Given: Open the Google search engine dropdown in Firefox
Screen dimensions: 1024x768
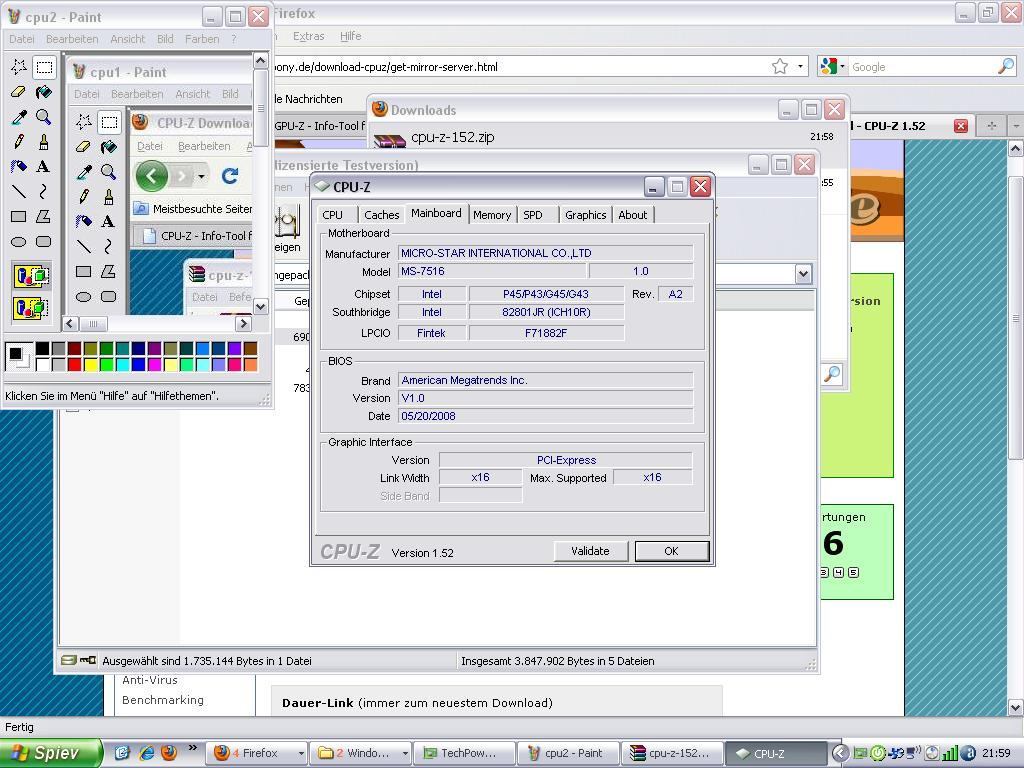Looking at the screenshot, I should 833,66.
